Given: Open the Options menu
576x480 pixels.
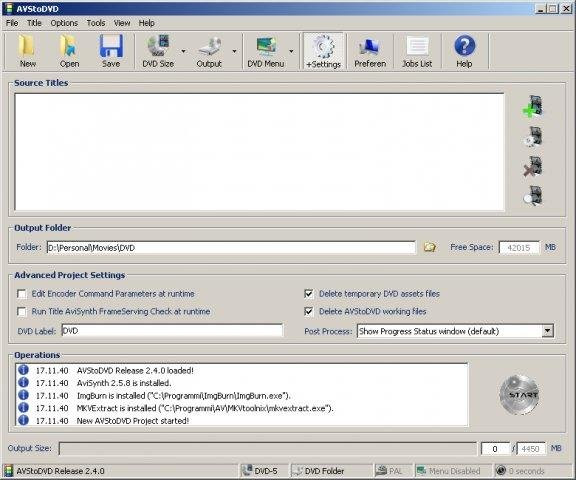Looking at the screenshot, I should coord(64,23).
